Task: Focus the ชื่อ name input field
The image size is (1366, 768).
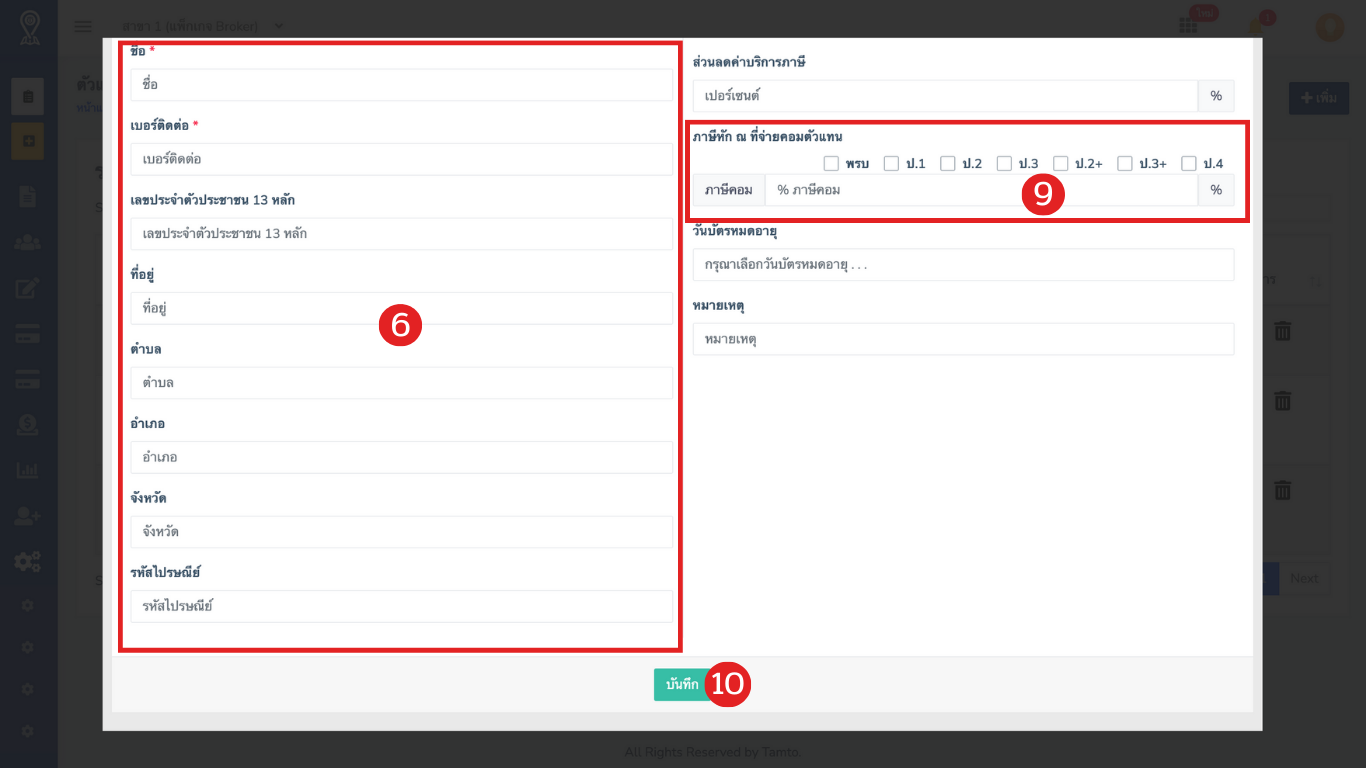Action: [402, 85]
